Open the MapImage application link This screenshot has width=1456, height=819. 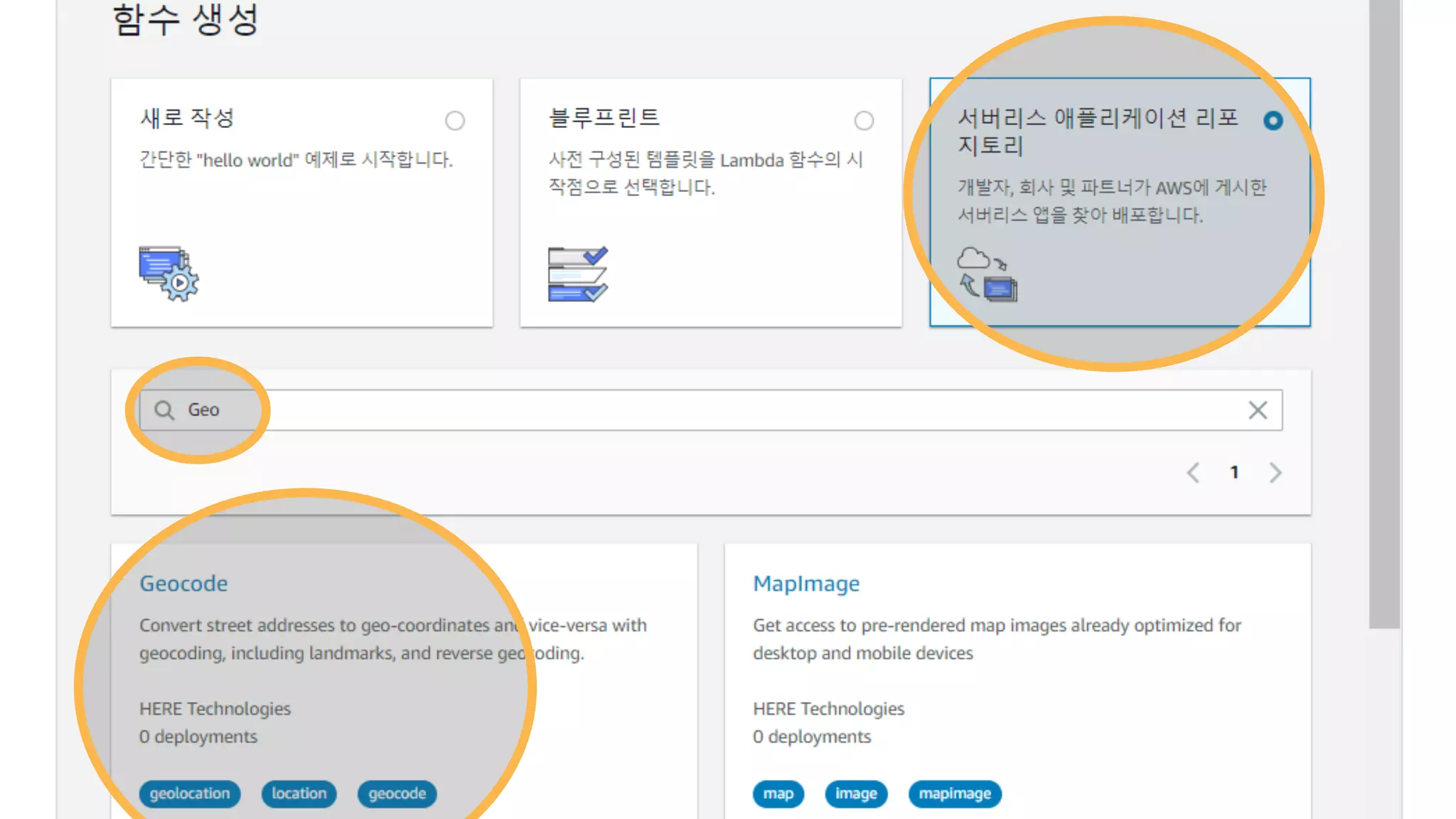point(806,584)
